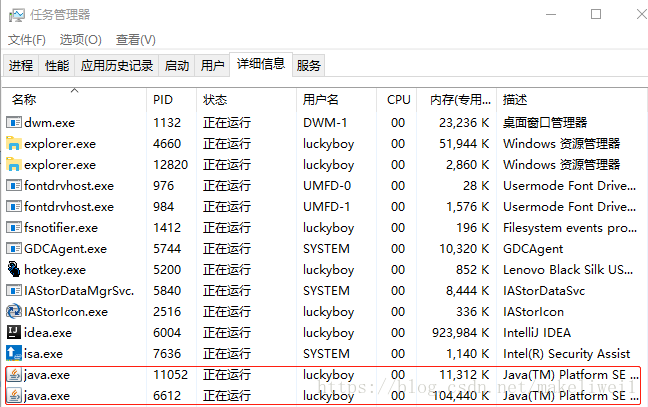Click the folder icon of explorer.exe PID 4660

pos(14,143)
